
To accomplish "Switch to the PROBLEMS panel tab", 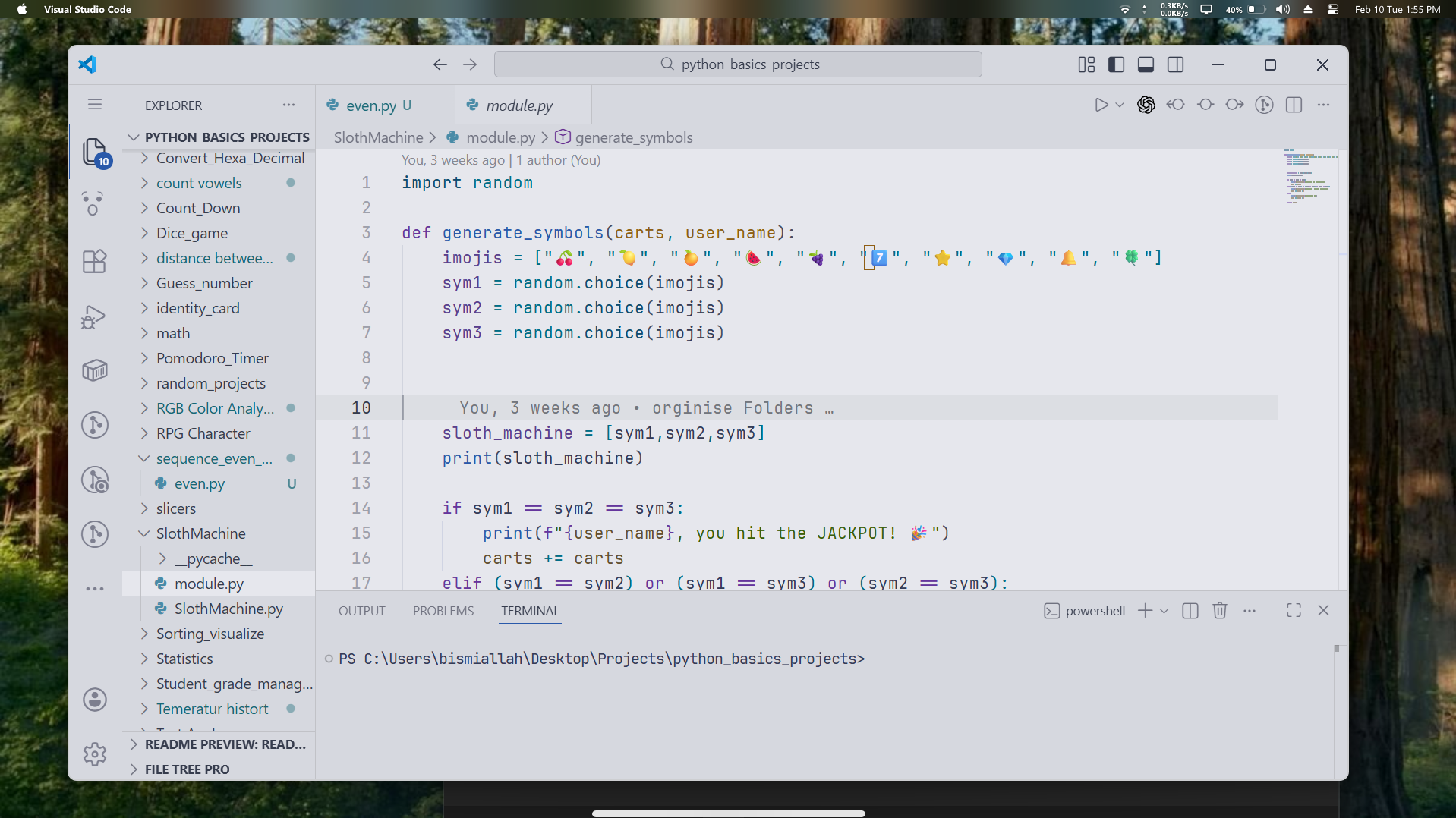I will [x=443, y=611].
